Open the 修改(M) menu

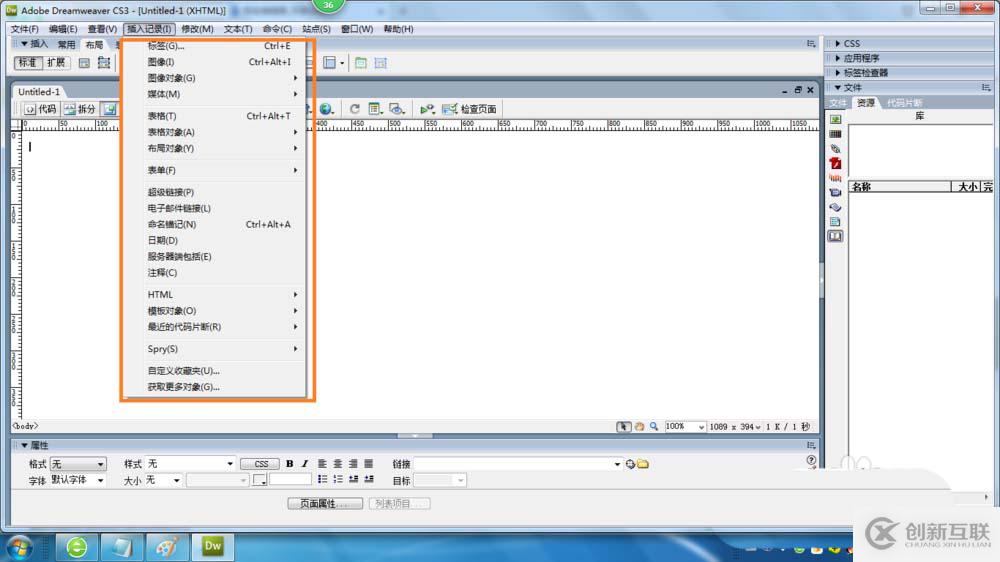[x=197, y=29]
